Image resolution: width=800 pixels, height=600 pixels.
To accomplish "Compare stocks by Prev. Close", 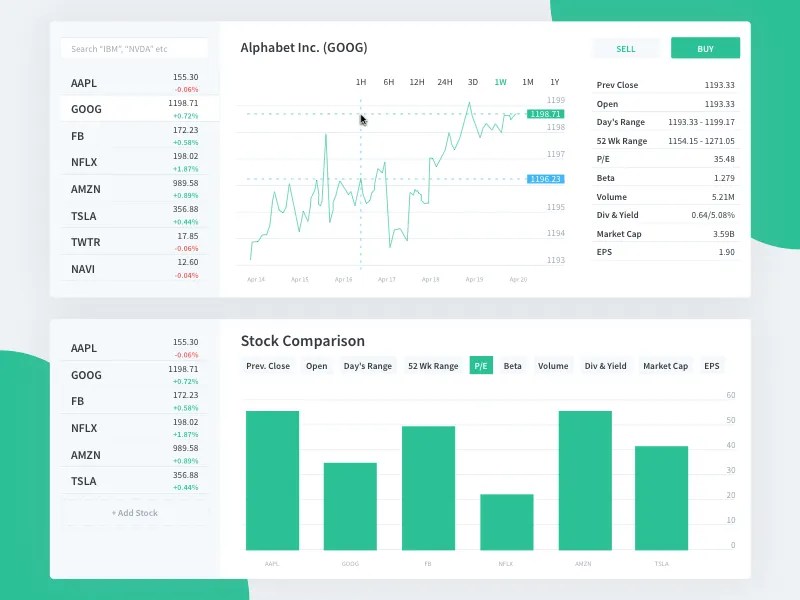I will coord(268,366).
